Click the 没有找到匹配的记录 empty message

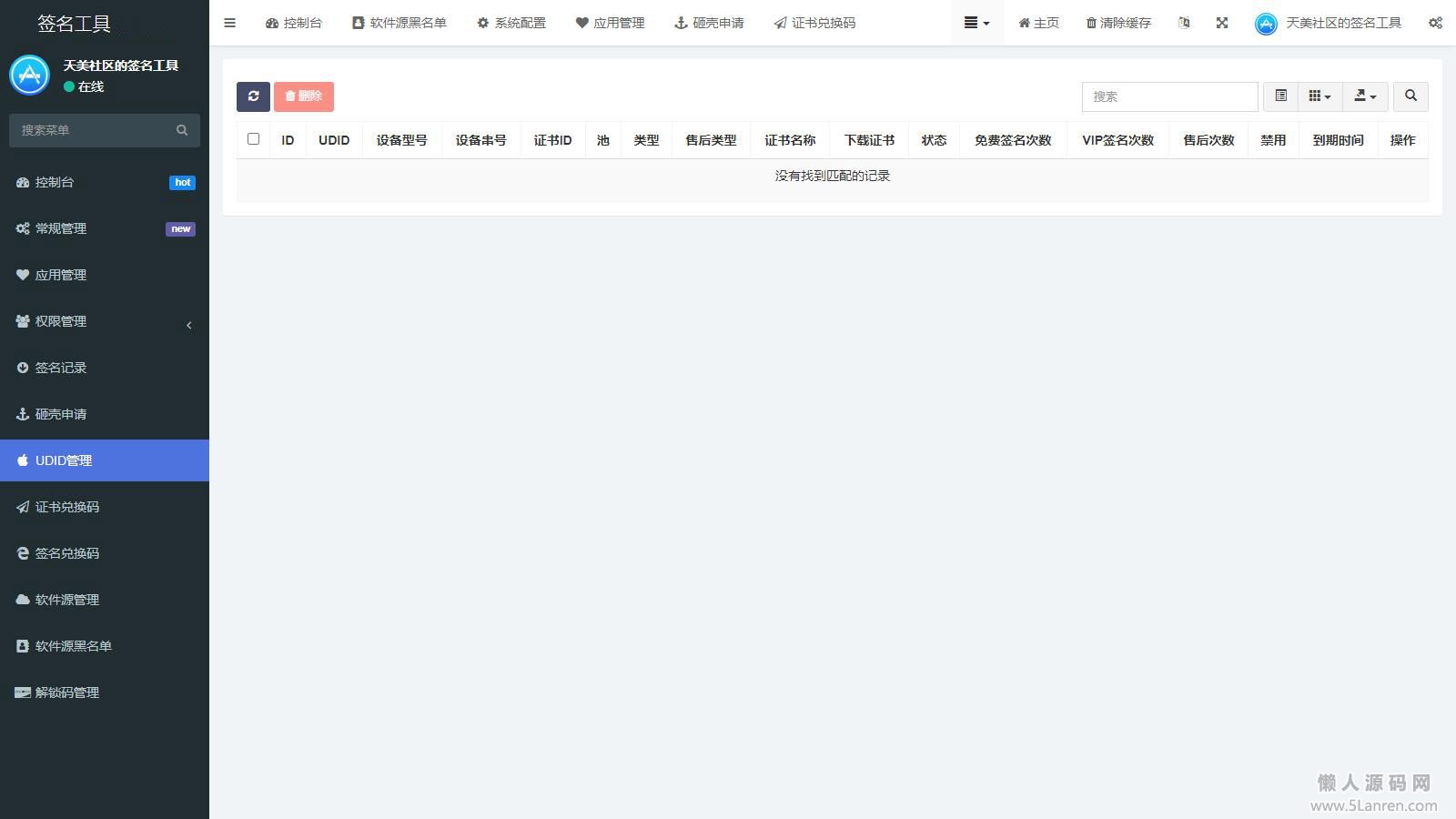pyautogui.click(x=833, y=176)
